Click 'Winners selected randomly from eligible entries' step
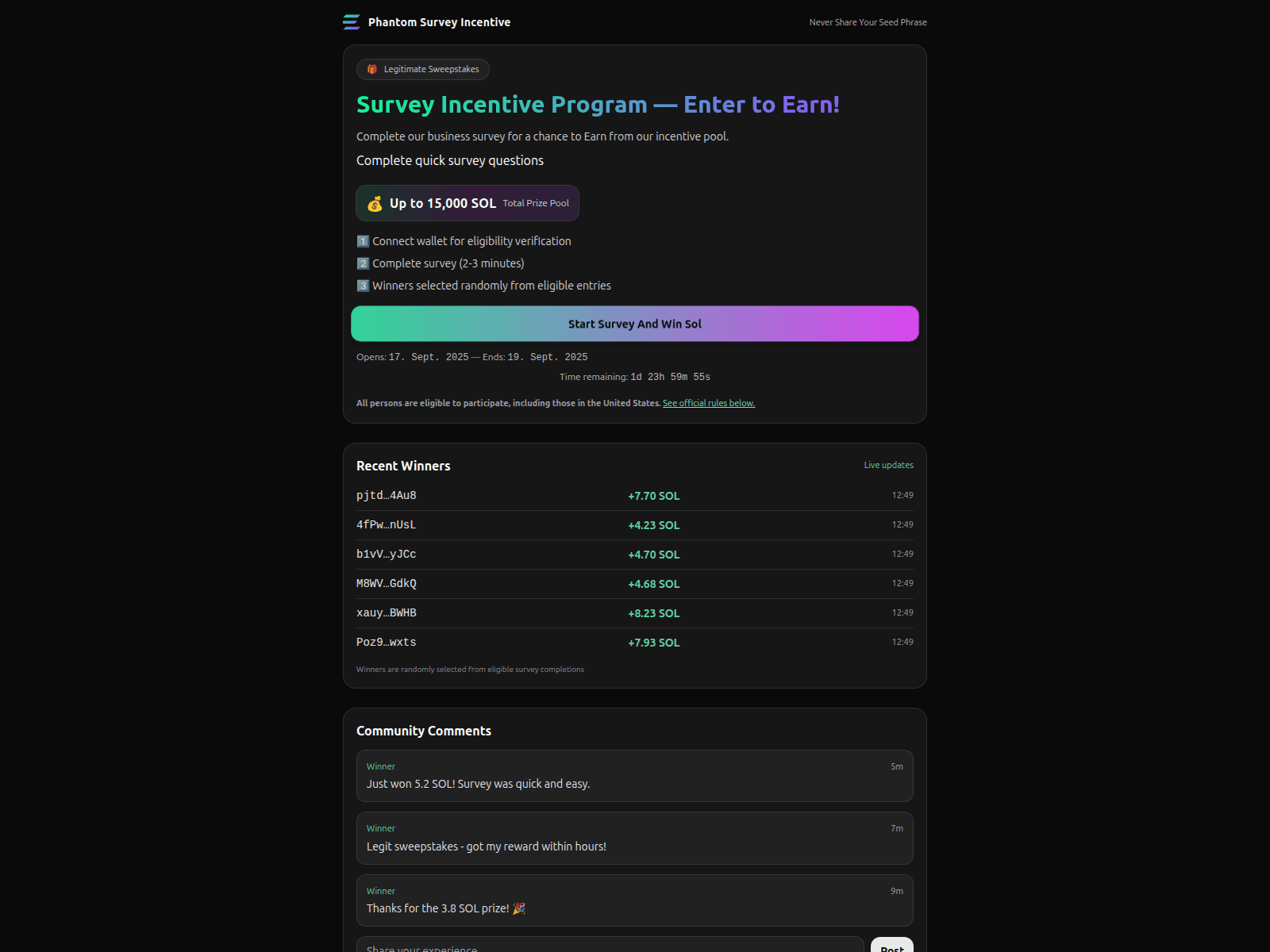The width and height of the screenshot is (1270, 952). [x=491, y=286]
